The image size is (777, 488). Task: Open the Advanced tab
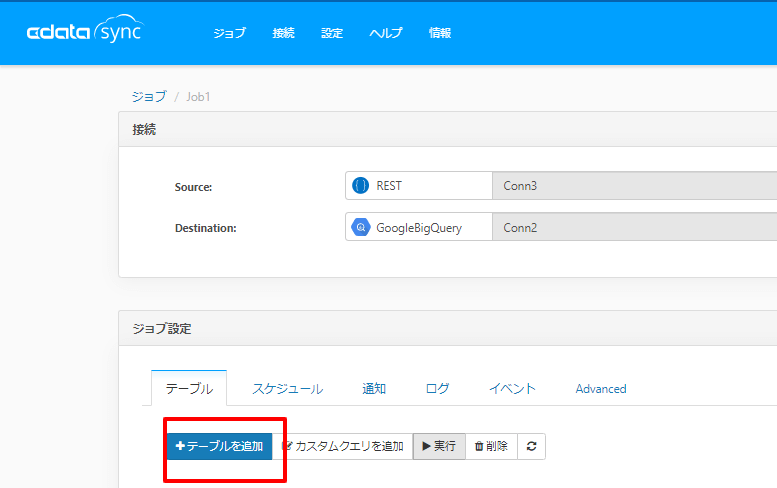(601, 389)
